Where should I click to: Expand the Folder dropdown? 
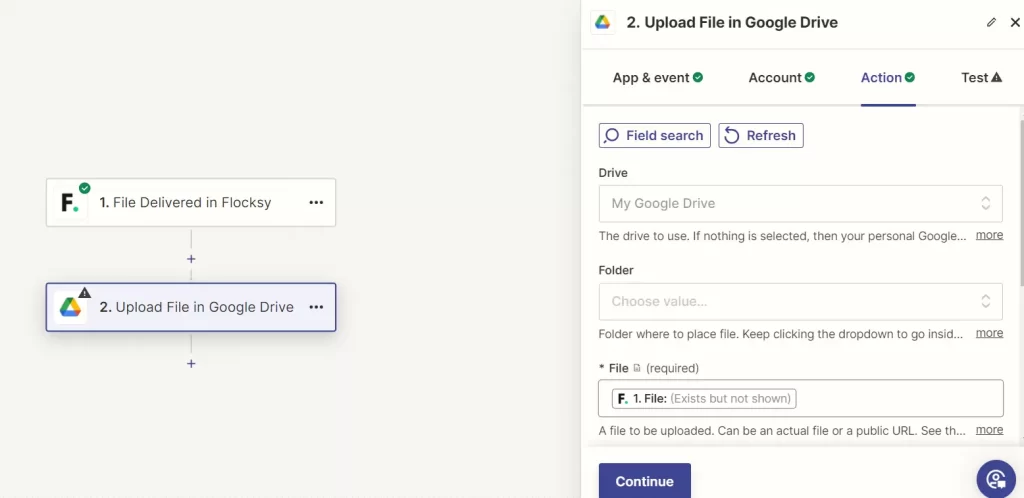click(x=800, y=301)
